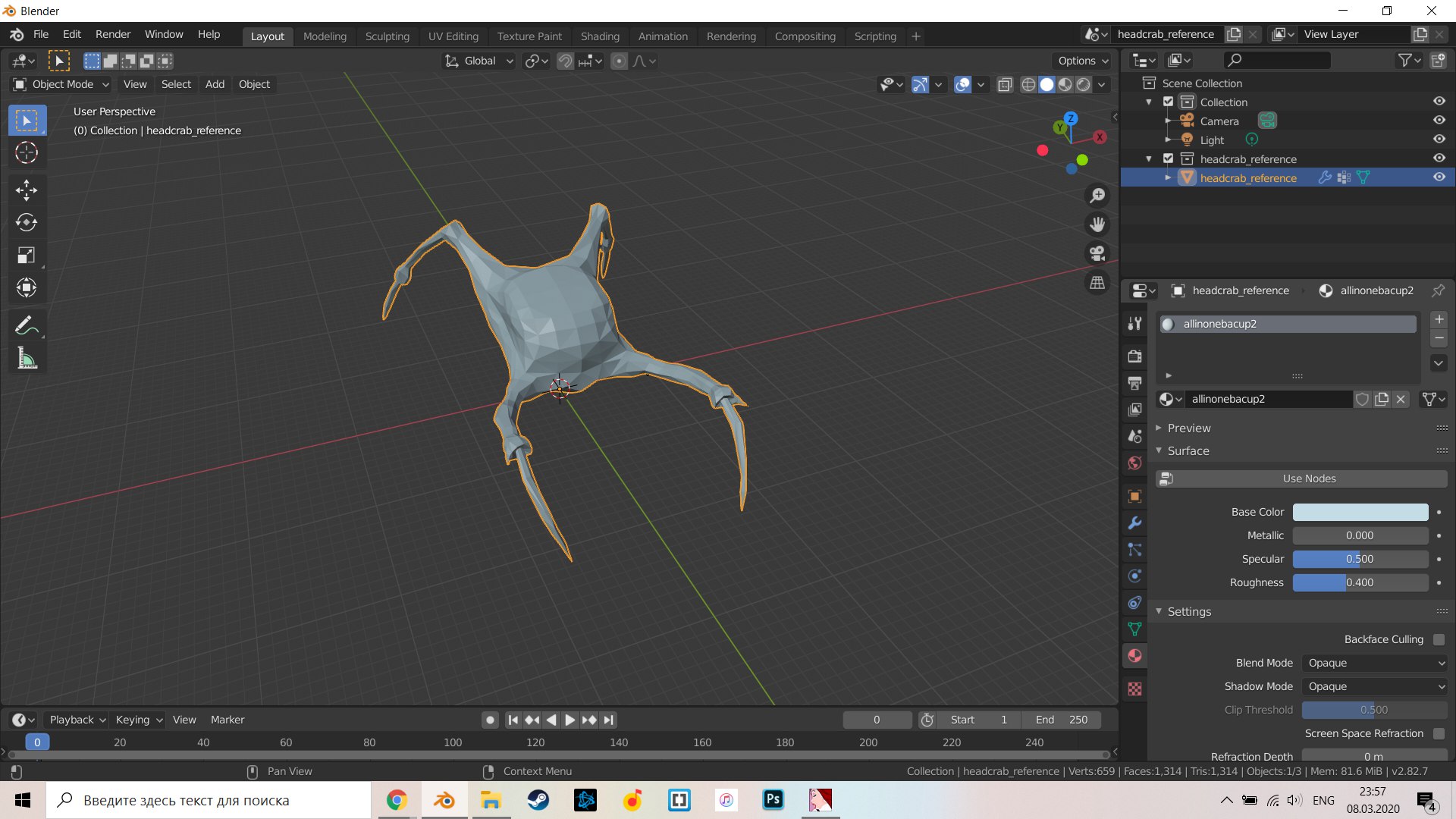Open the Shadow Mode dropdown
Viewport: 1456px width, 819px height.
(x=1374, y=686)
